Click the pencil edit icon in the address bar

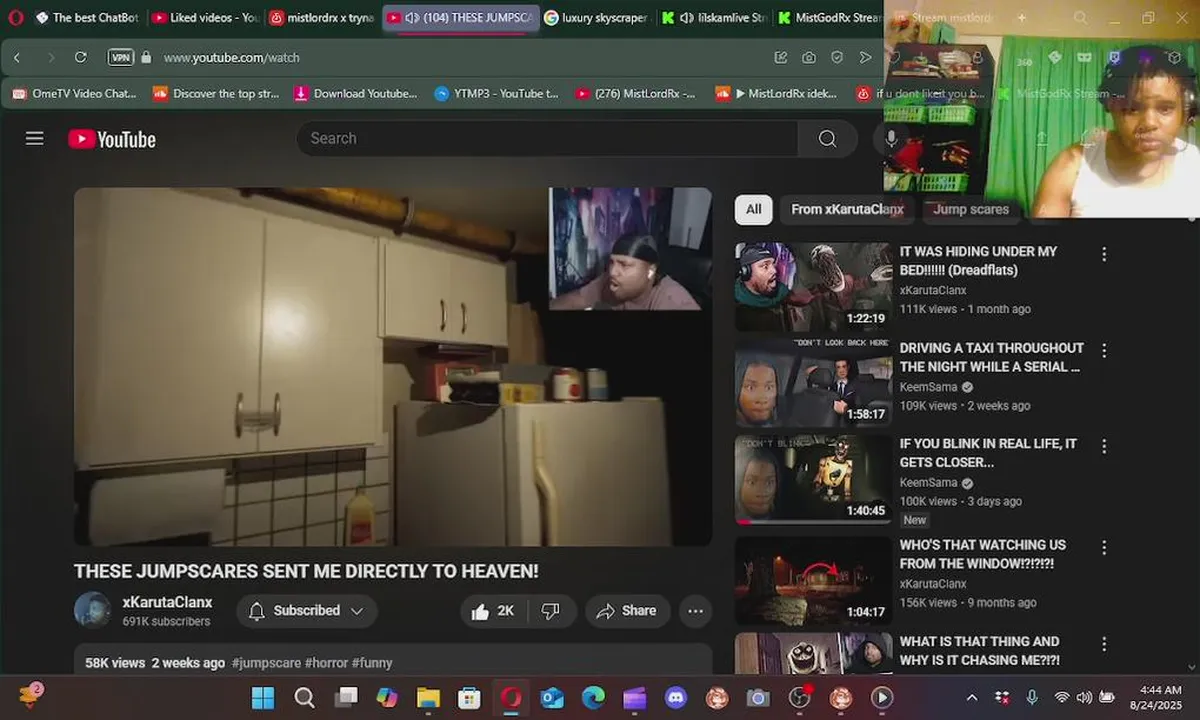[781, 58]
